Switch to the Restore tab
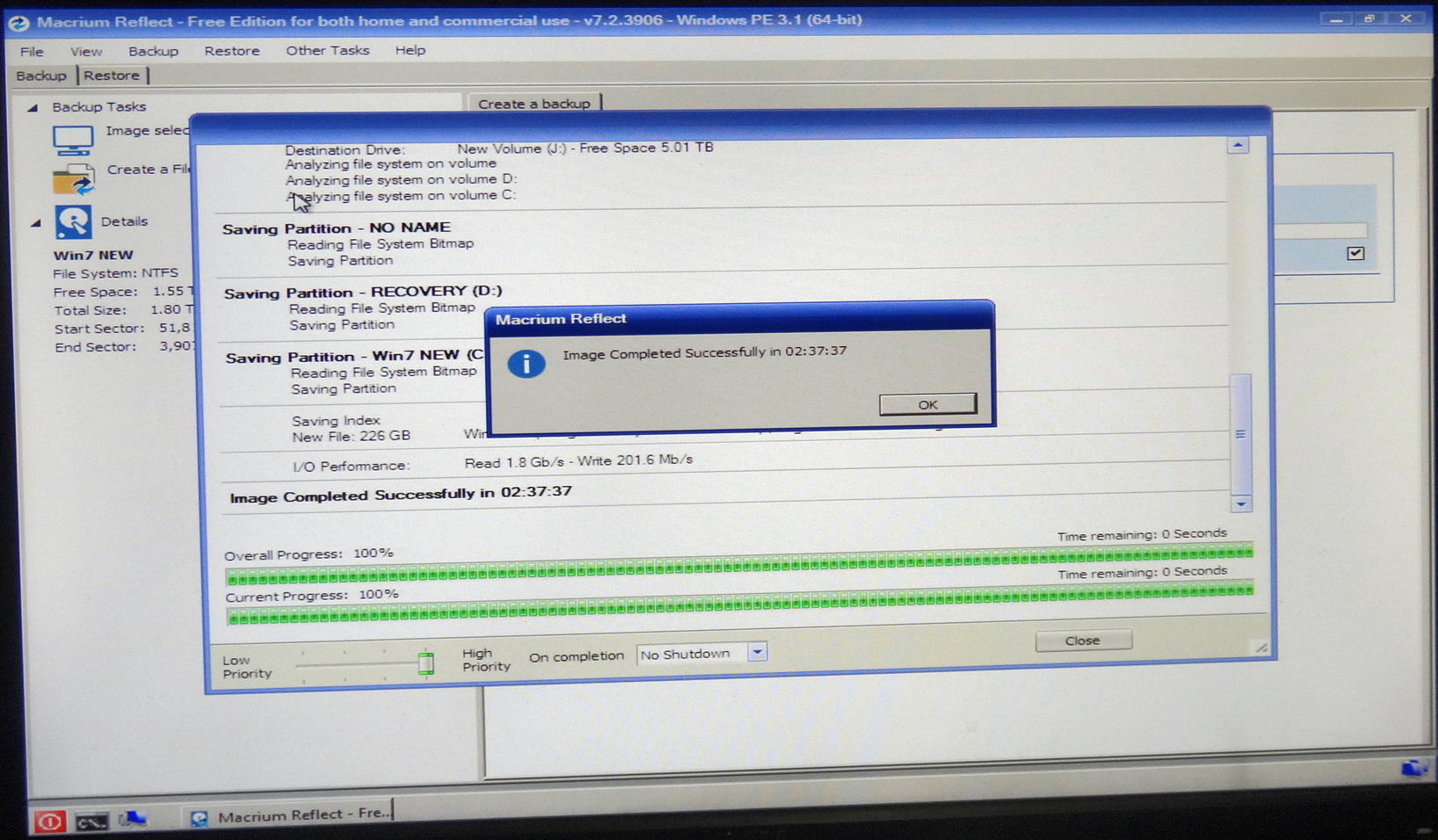 [x=113, y=76]
